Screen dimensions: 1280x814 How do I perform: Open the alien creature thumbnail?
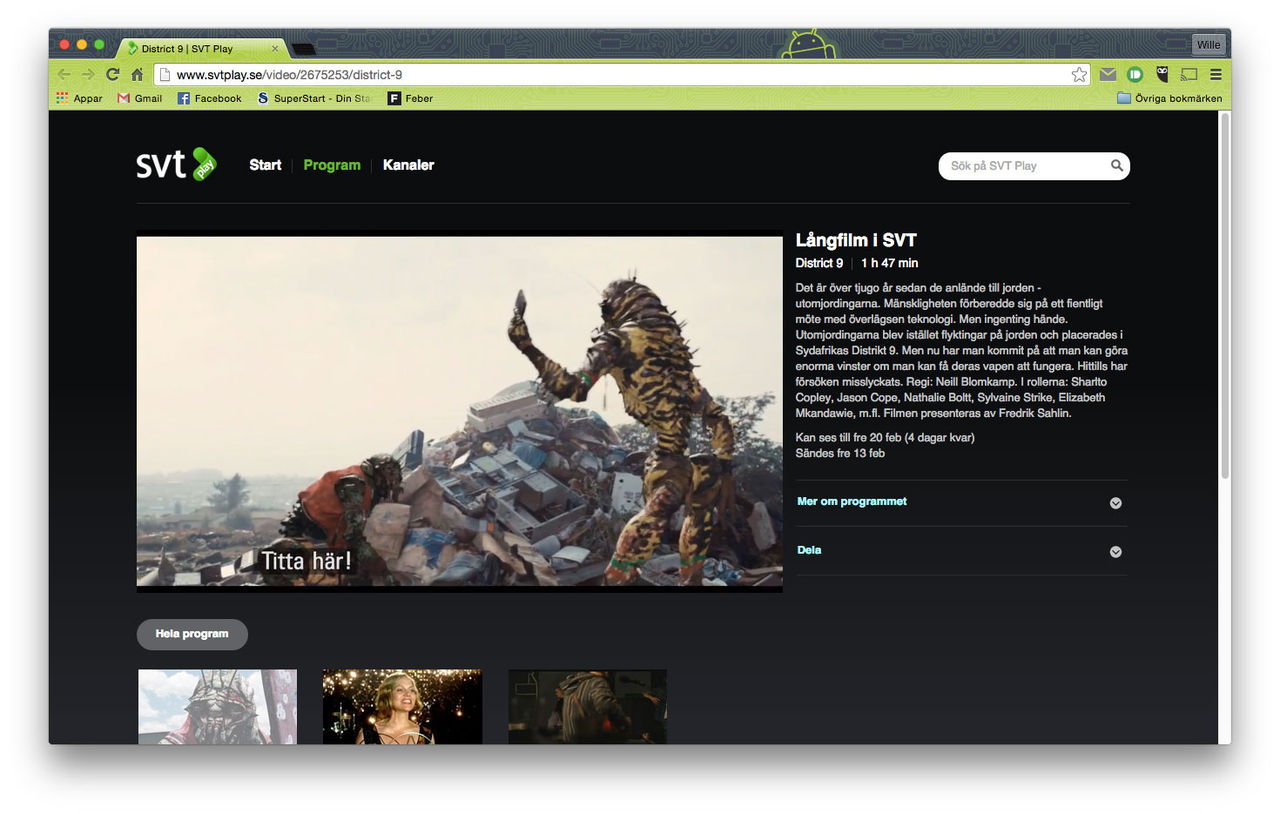[x=217, y=706]
